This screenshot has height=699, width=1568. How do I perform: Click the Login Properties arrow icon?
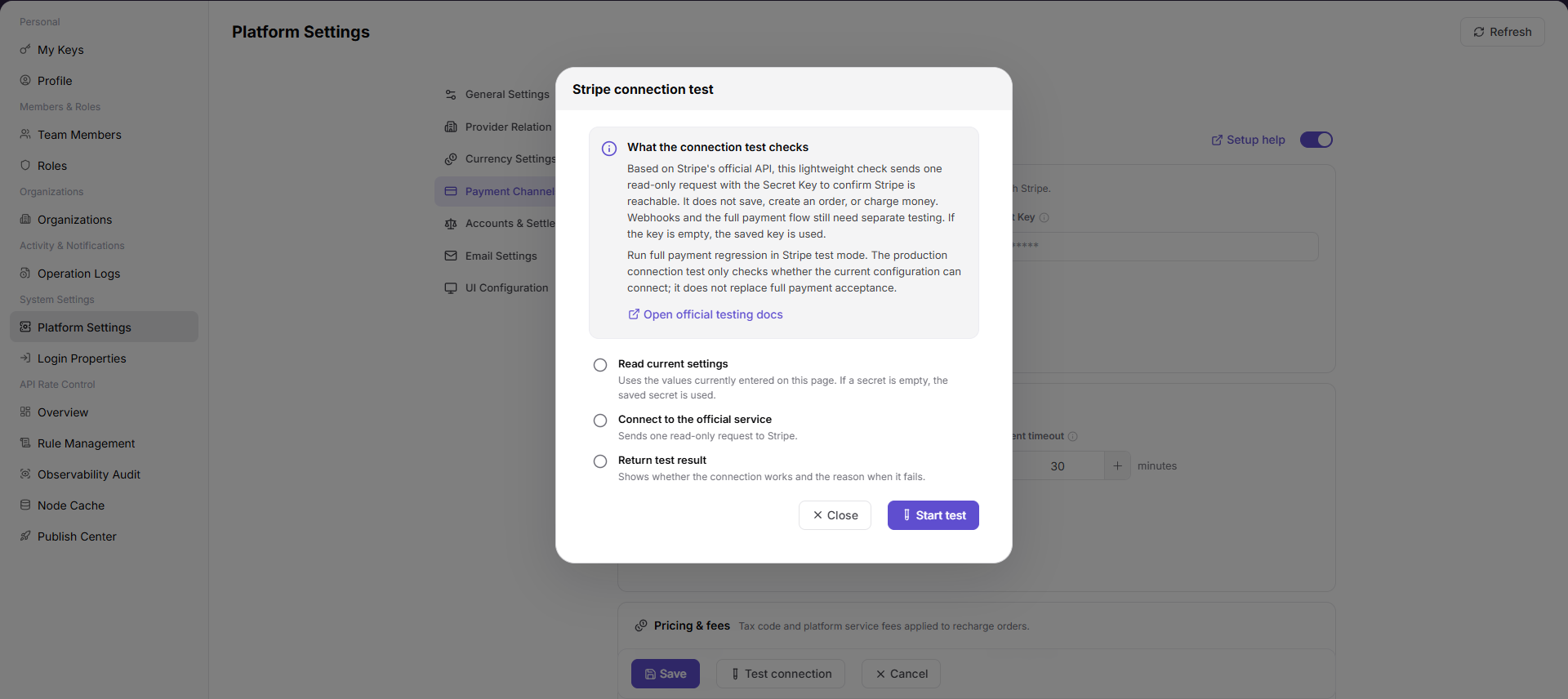click(x=25, y=358)
